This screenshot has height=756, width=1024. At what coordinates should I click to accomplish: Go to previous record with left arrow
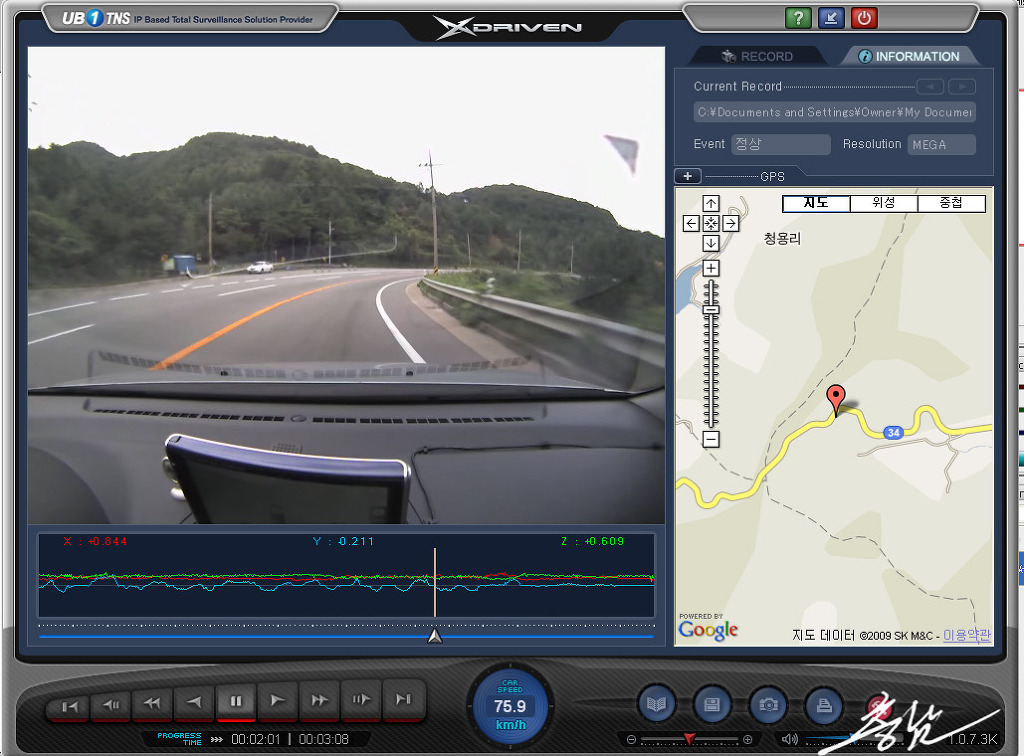930,86
